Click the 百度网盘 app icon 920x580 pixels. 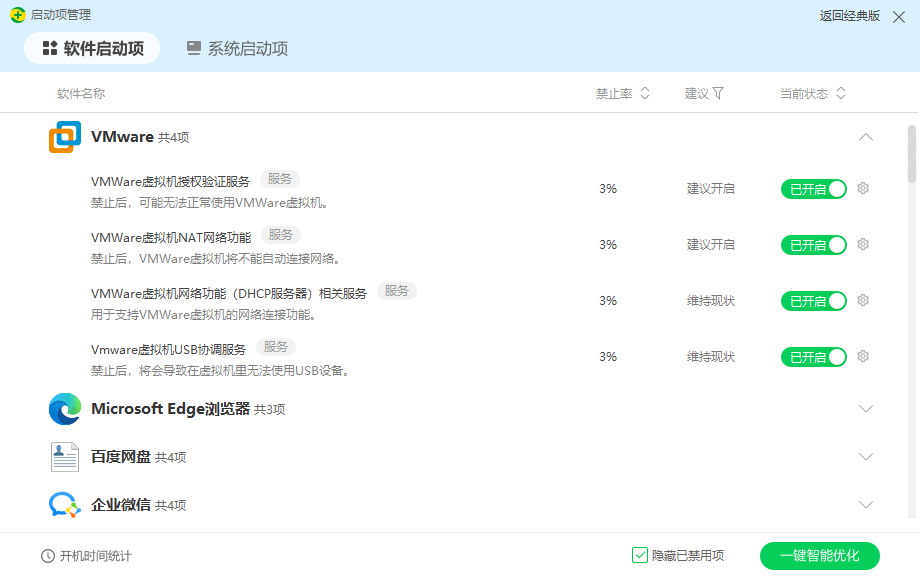[64, 456]
